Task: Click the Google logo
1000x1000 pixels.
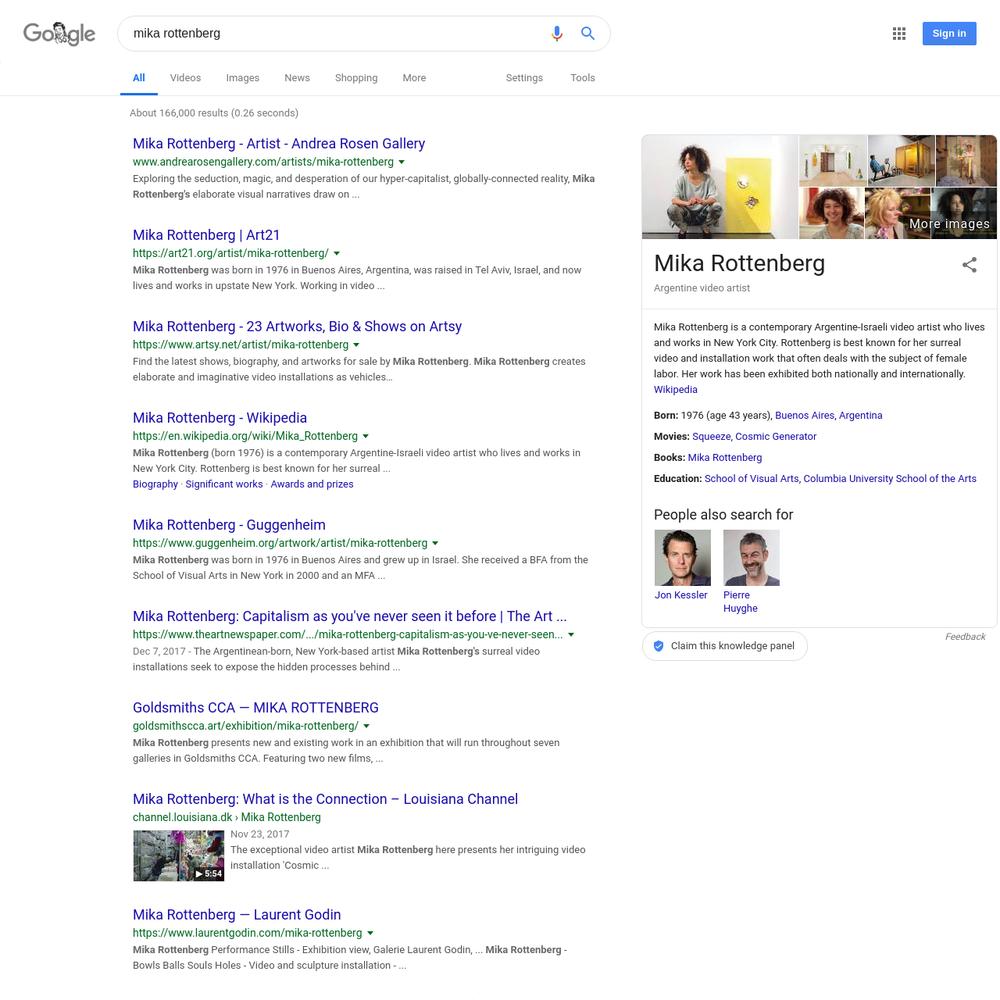Action: [x=59, y=33]
